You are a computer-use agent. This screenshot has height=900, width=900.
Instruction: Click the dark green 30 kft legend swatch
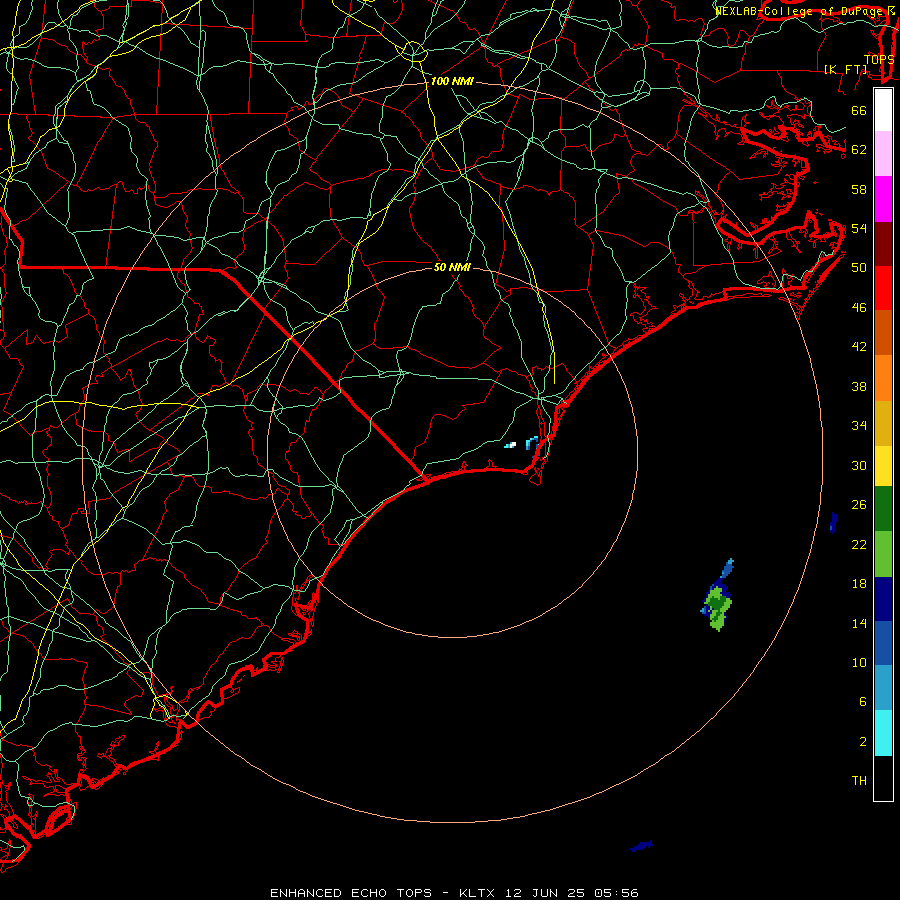point(883,509)
